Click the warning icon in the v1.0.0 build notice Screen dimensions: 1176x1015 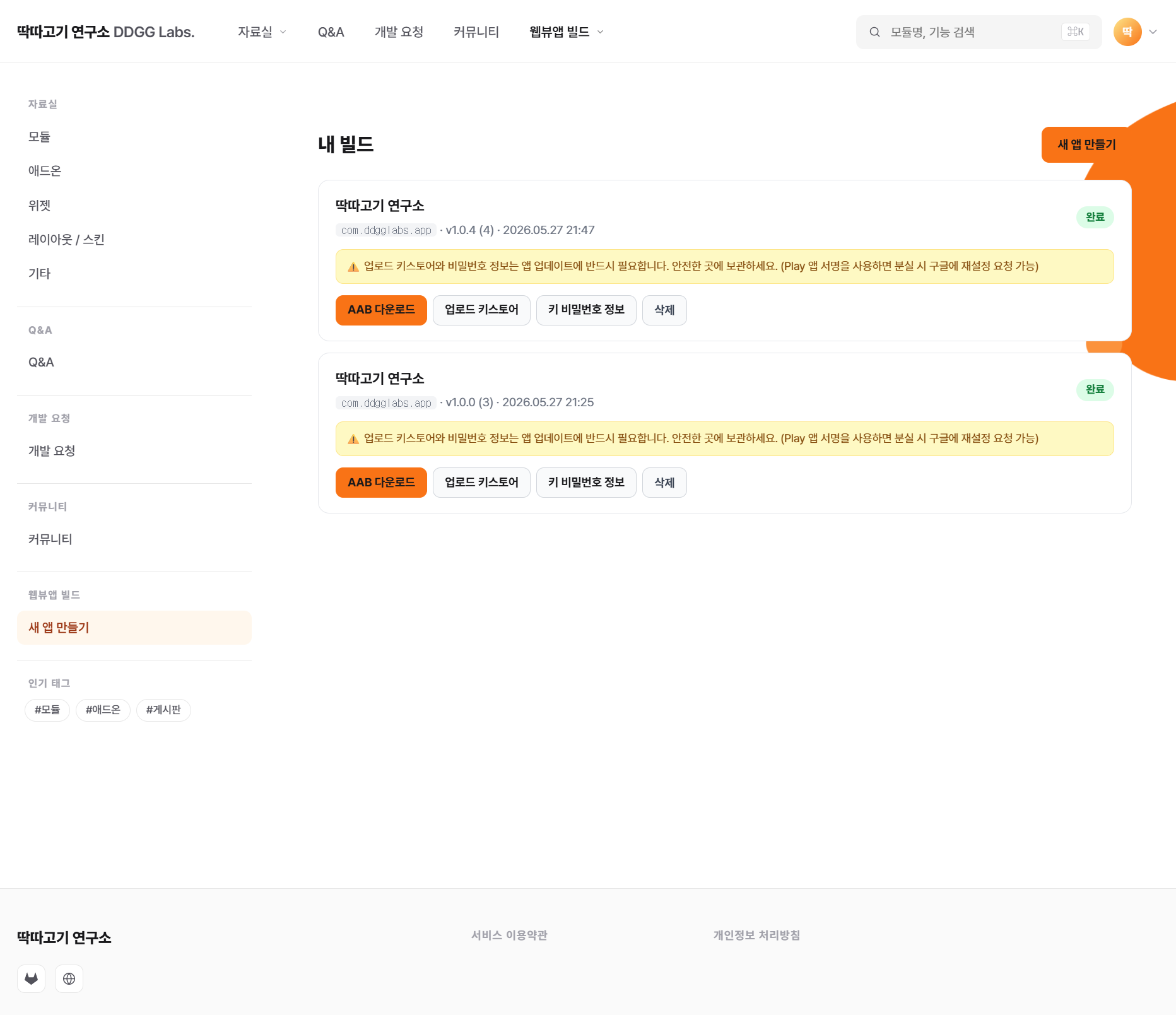[x=353, y=439]
